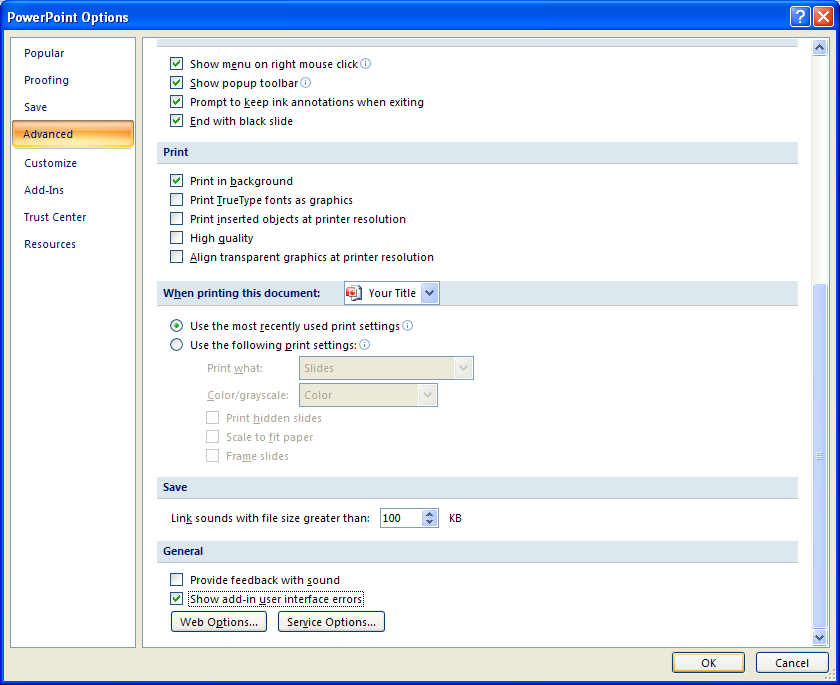Viewport: 840px width, 685px height.
Task: Click the KB unit label
Action: (455, 518)
